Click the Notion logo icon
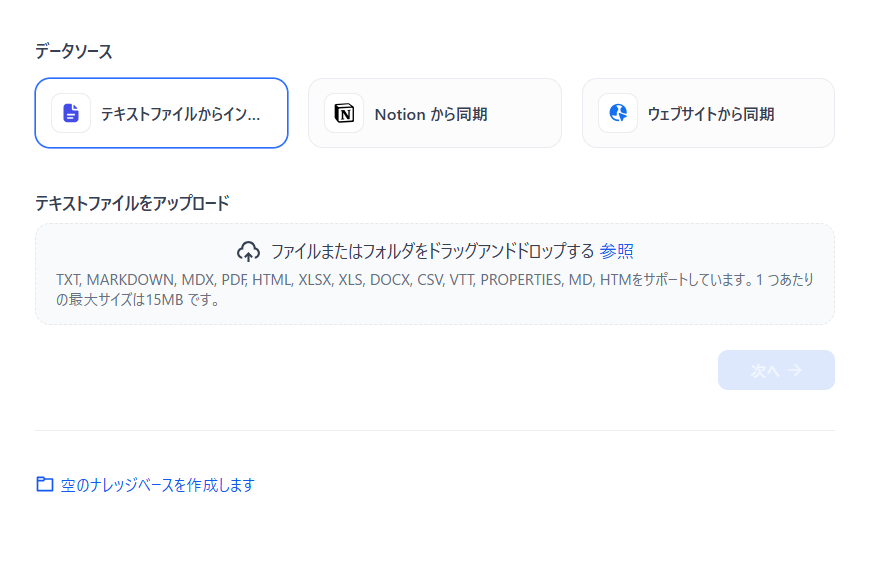The height and width of the screenshot is (563, 873). point(344,113)
